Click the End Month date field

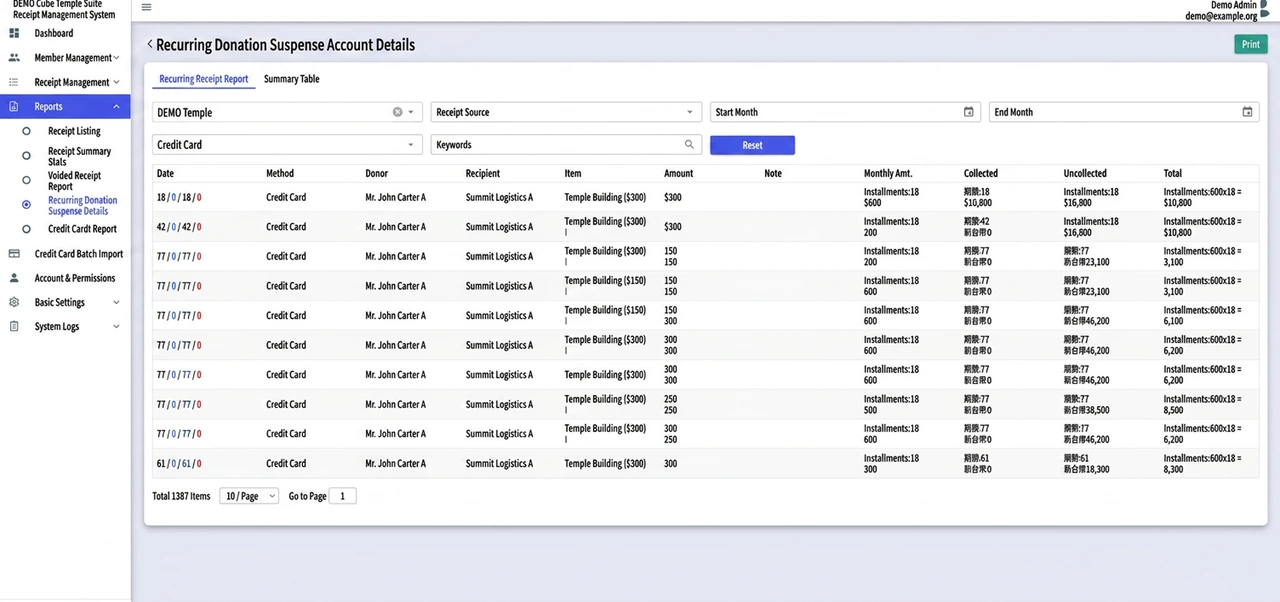[1123, 112]
